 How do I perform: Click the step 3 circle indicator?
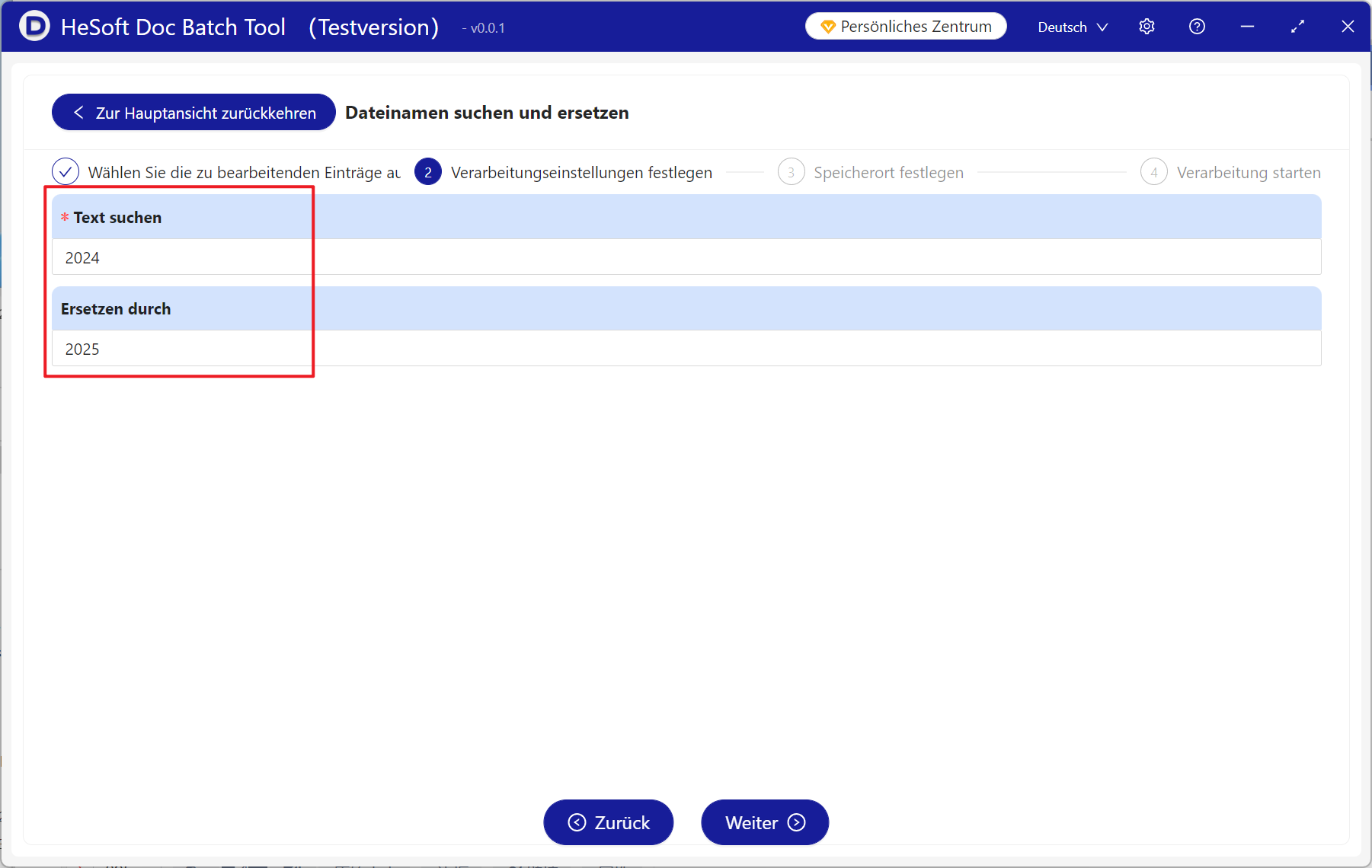(791, 172)
